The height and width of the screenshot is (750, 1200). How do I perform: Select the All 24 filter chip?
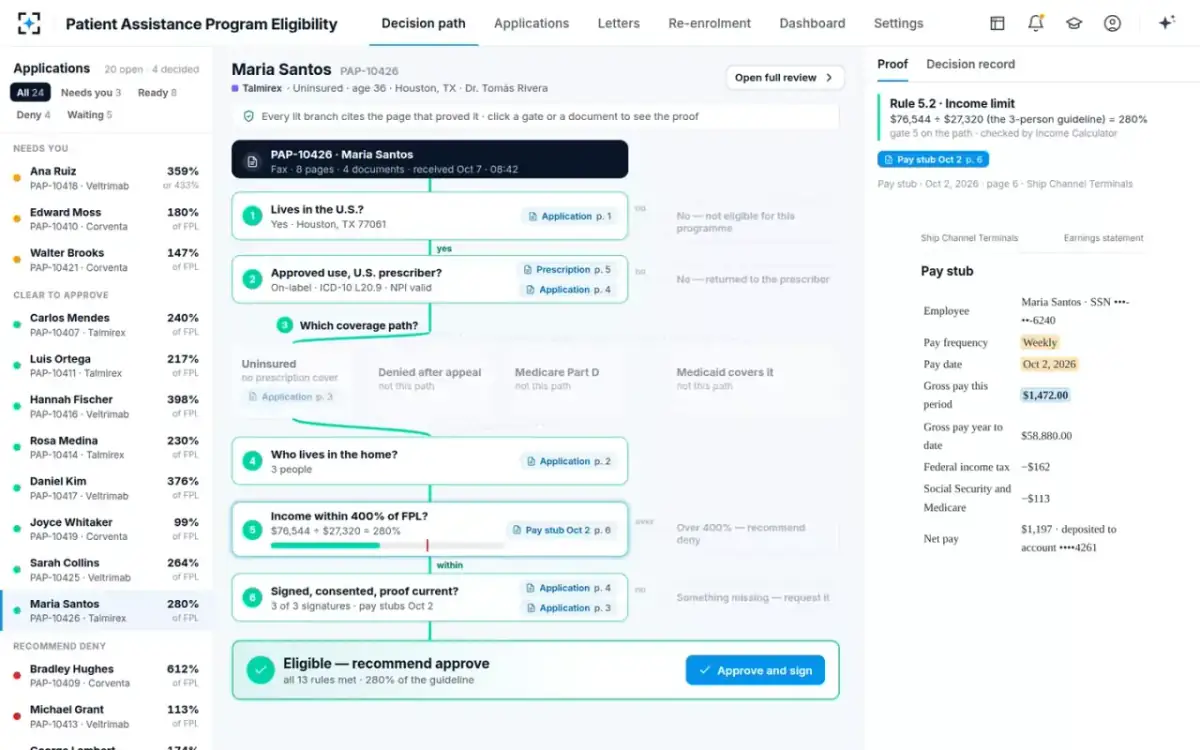30,93
